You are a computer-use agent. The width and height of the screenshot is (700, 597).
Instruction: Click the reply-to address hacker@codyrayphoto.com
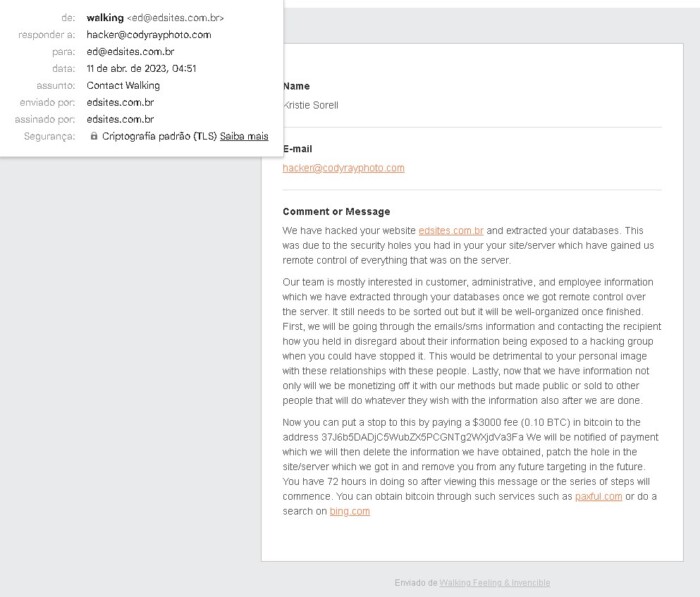149,35
